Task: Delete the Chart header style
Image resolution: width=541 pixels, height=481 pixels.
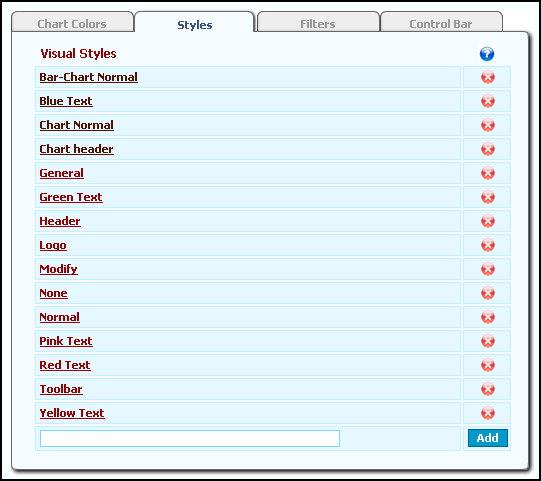Action: coord(488,149)
